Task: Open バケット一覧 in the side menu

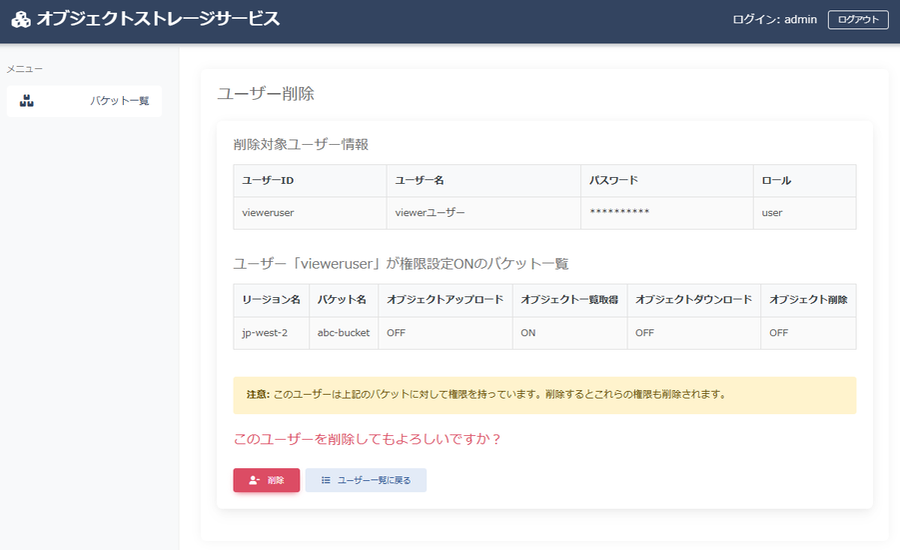Action: (84, 101)
